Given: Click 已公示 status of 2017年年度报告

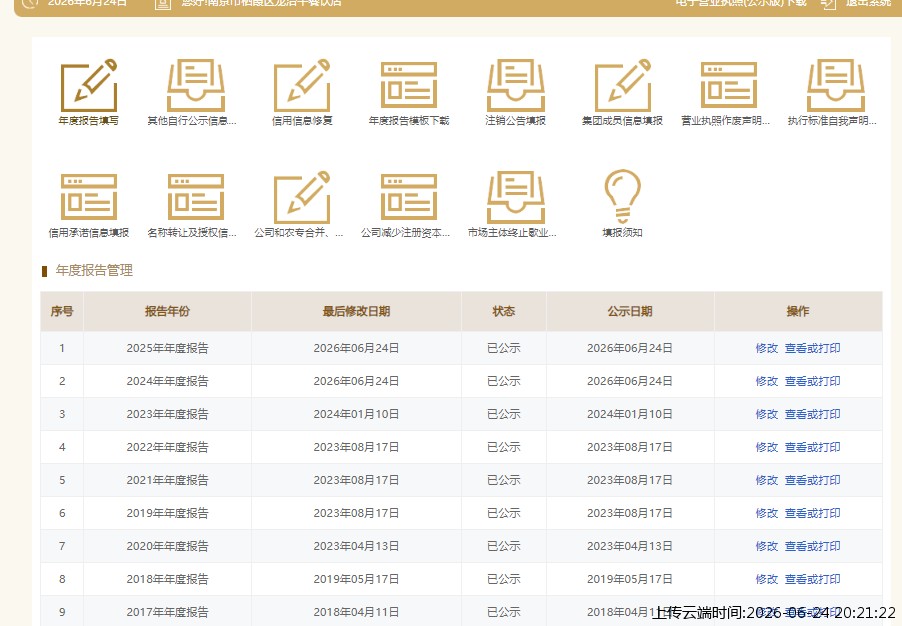Looking at the screenshot, I should point(504,612).
